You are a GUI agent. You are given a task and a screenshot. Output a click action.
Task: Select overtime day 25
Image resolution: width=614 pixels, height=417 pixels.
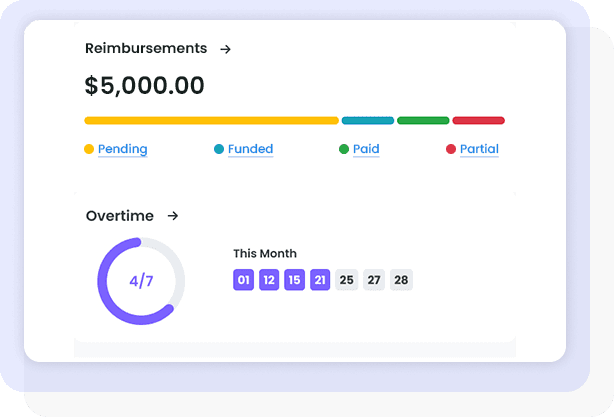347,280
